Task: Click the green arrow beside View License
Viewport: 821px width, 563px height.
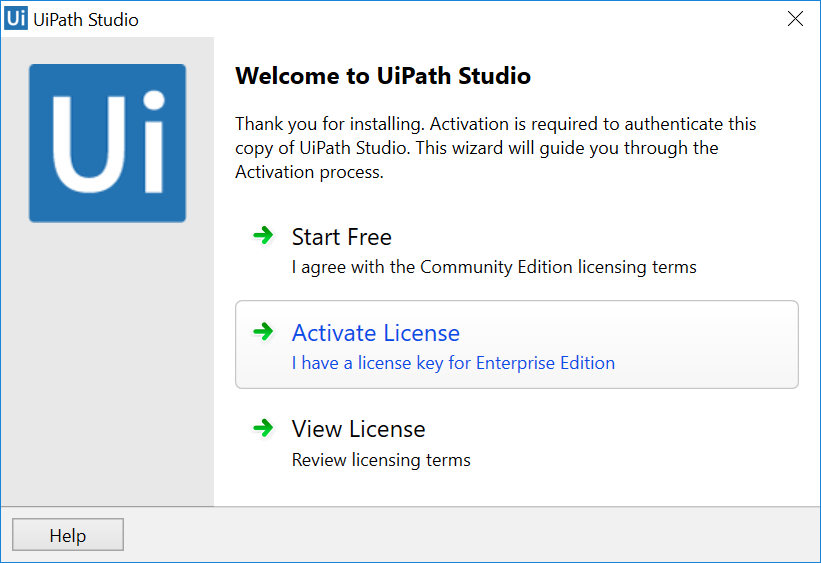Action: tap(263, 428)
